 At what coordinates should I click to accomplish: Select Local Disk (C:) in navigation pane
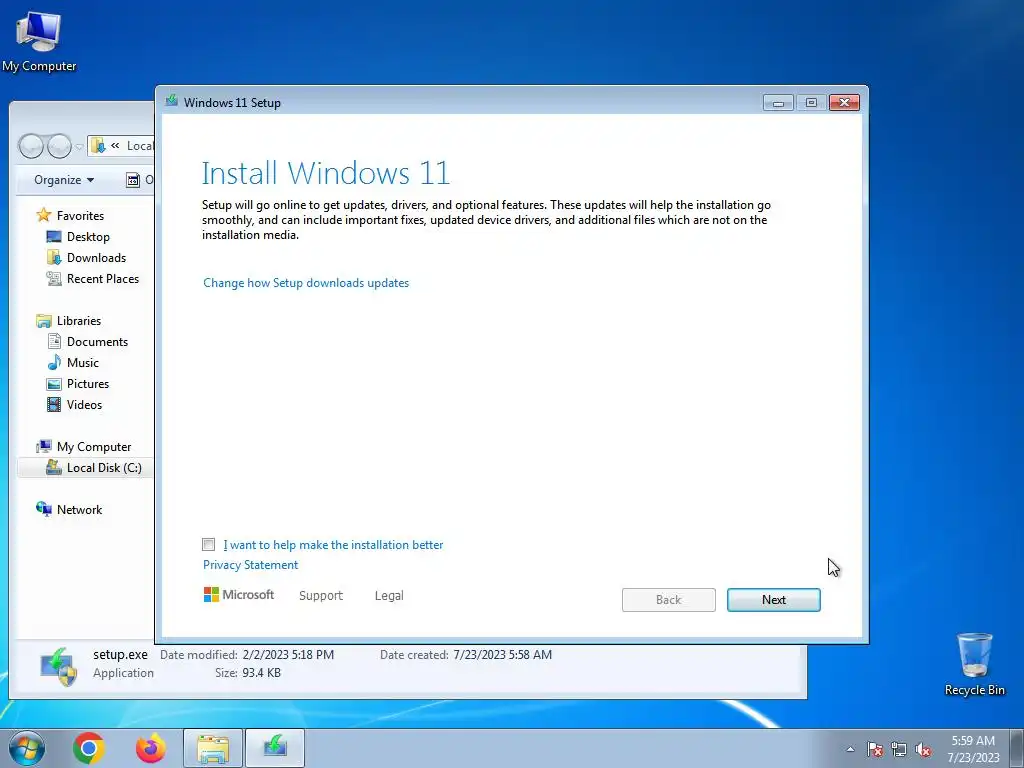point(86,468)
